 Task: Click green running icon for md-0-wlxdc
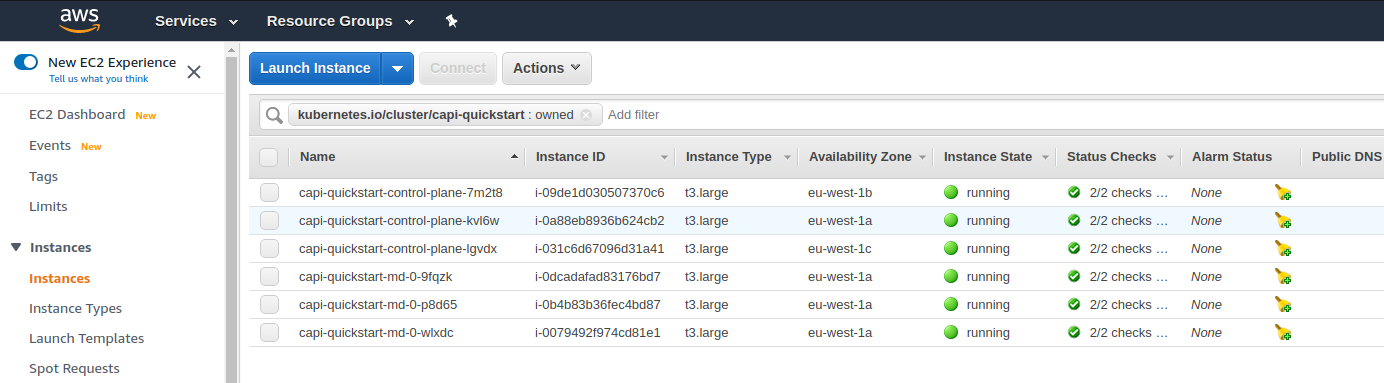[951, 333]
